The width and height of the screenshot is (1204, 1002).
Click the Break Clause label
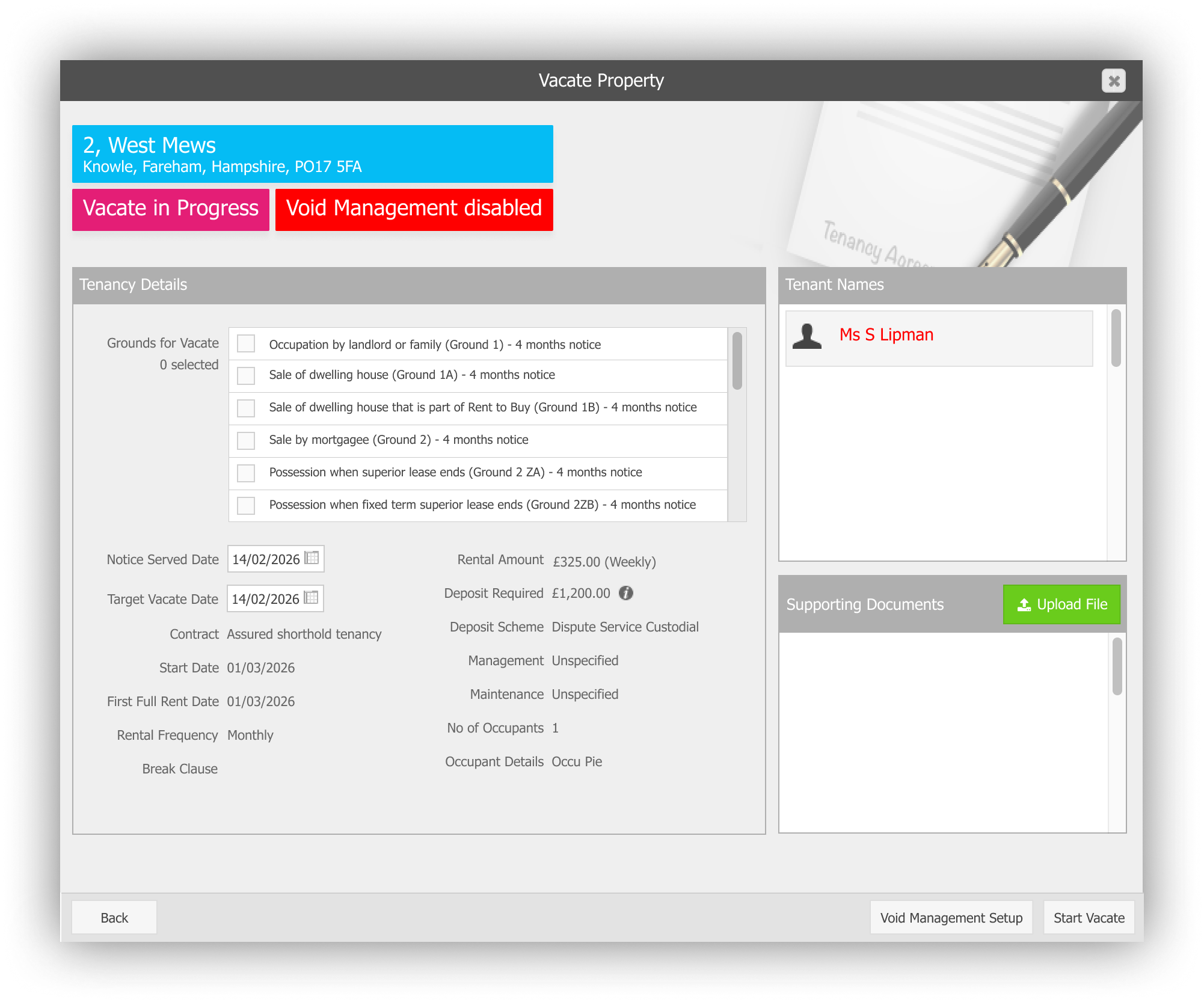[180, 769]
